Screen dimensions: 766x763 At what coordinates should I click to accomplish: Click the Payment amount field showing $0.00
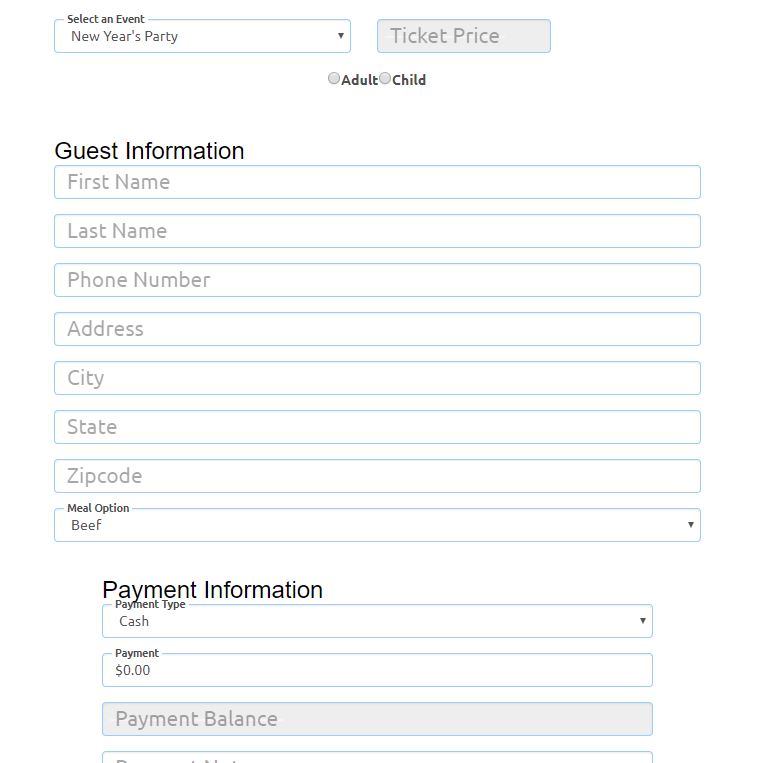[x=377, y=670]
